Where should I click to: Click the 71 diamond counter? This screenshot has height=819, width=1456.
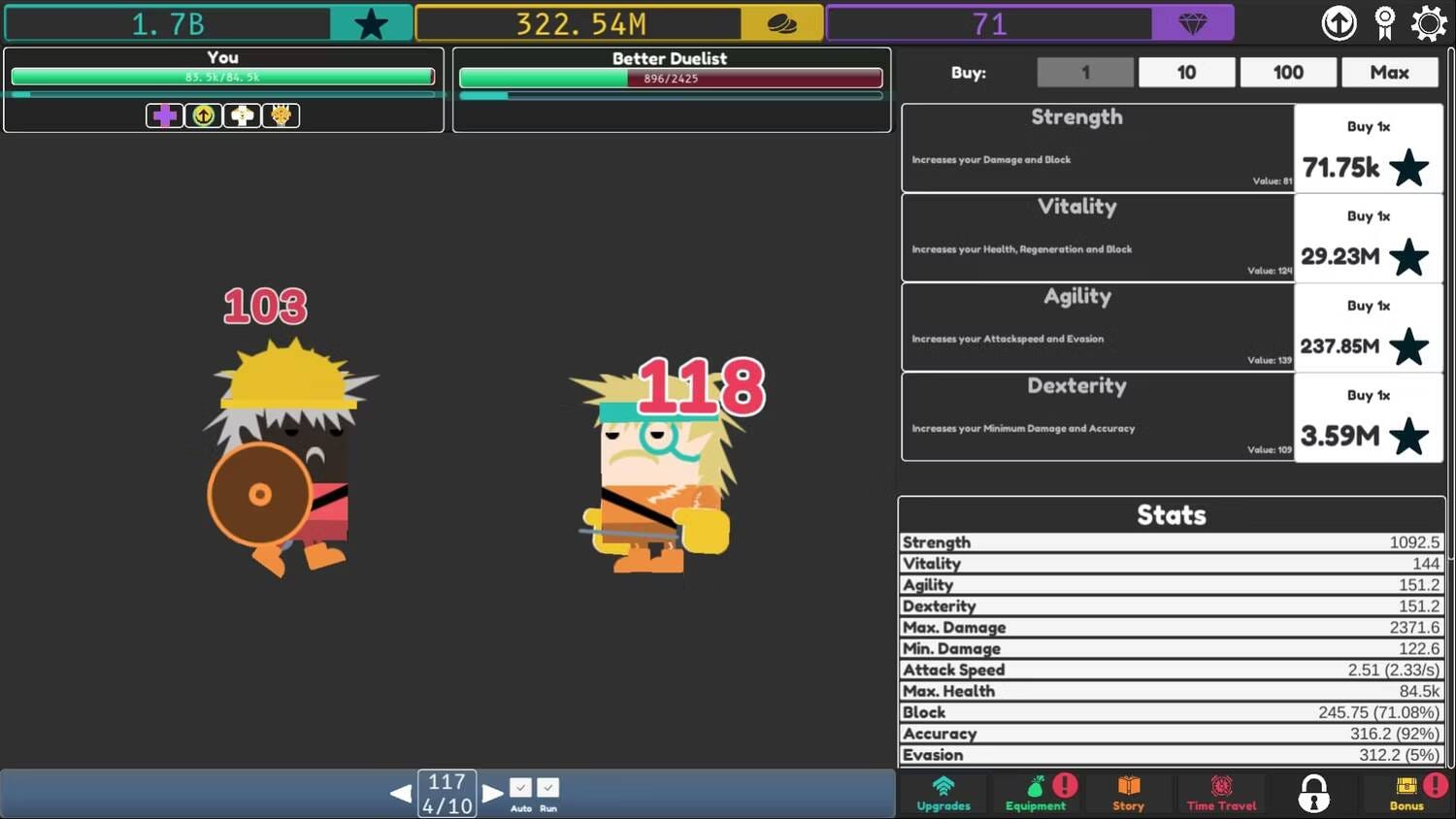point(989,23)
